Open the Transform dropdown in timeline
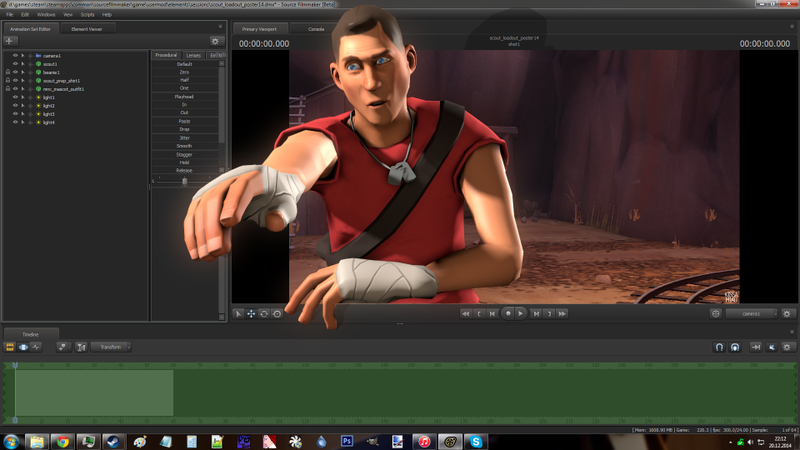Screen dimensions: 800x450 [x=111, y=347]
